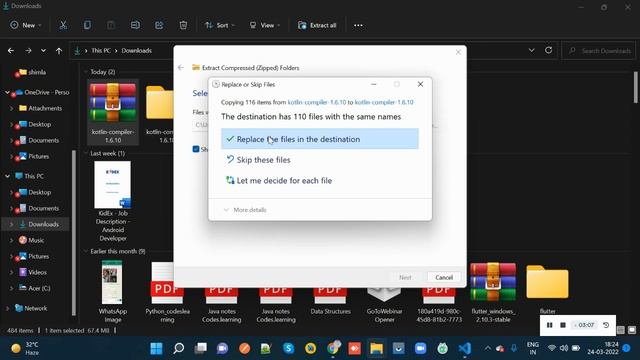Click the Rename icon in Explorer toolbar
The image size is (640, 360).
(135, 25)
